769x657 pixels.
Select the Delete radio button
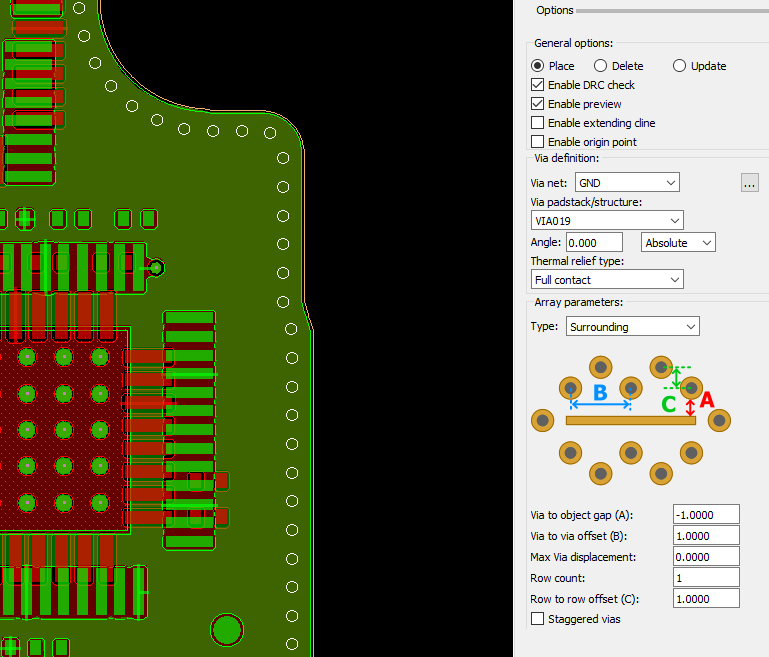pyautogui.click(x=600, y=66)
